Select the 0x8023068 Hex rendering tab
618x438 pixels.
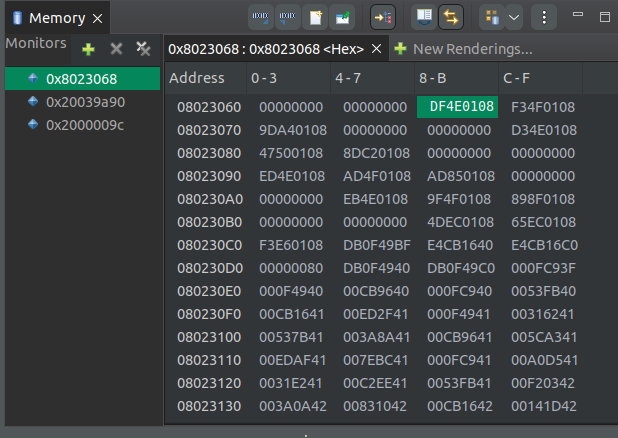(266, 49)
